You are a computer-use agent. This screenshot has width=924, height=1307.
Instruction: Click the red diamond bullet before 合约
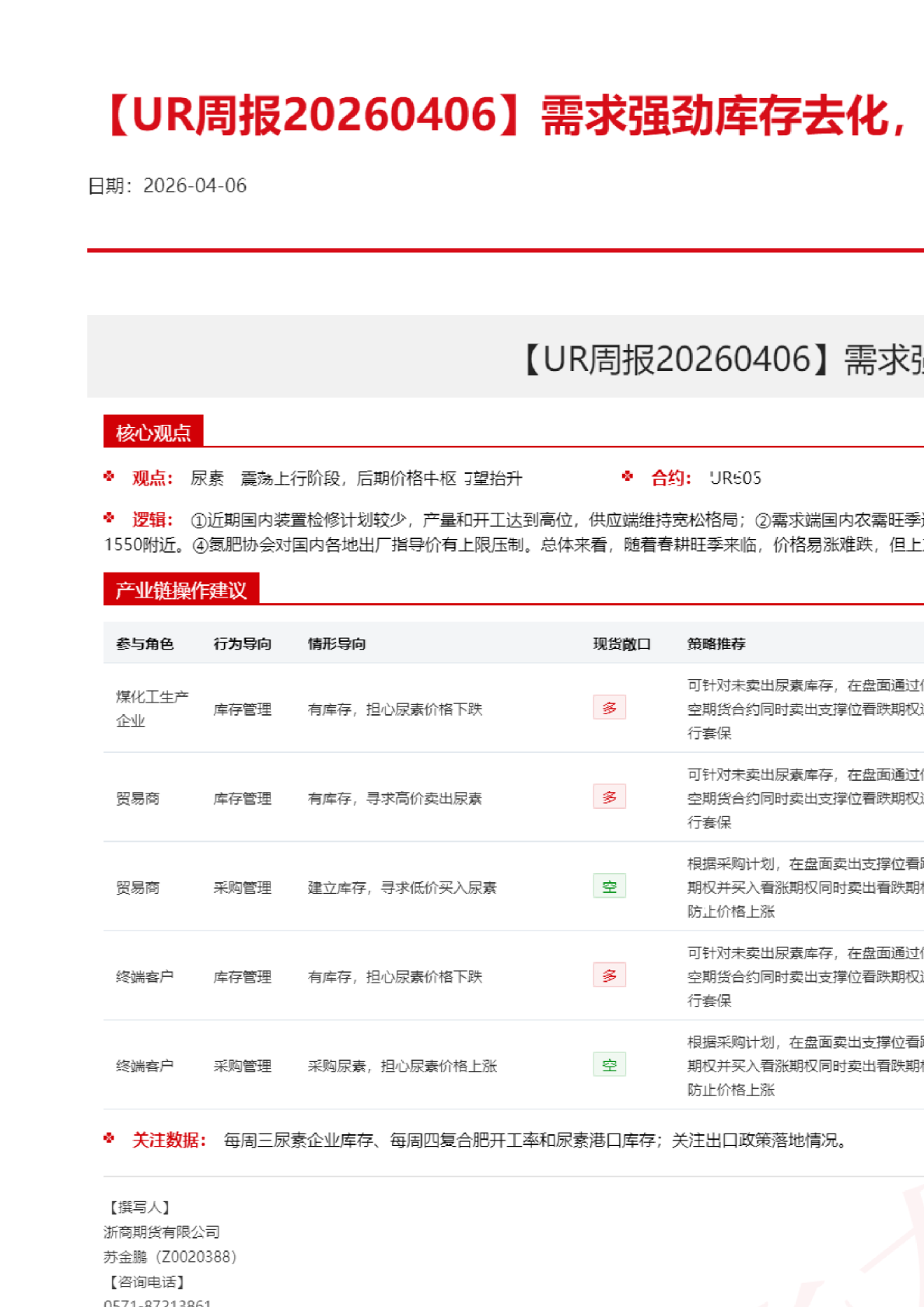coord(628,476)
